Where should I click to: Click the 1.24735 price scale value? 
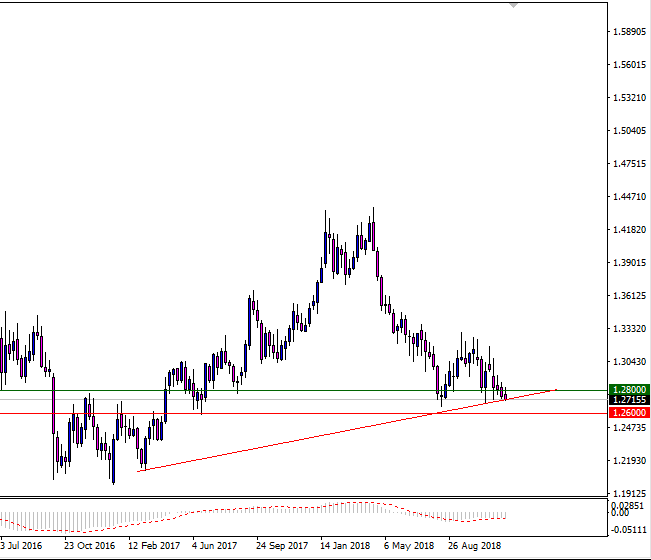(630, 428)
